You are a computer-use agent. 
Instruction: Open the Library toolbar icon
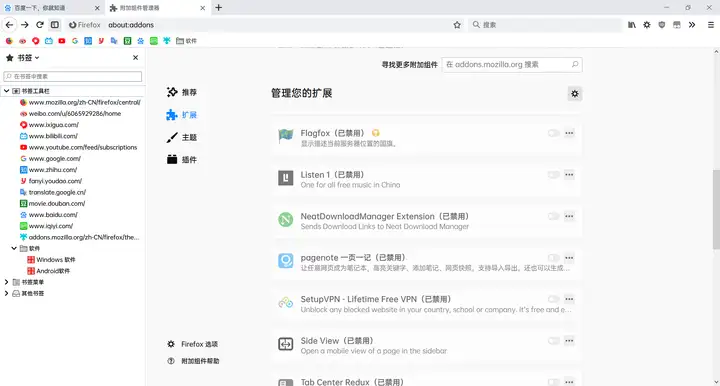632,25
